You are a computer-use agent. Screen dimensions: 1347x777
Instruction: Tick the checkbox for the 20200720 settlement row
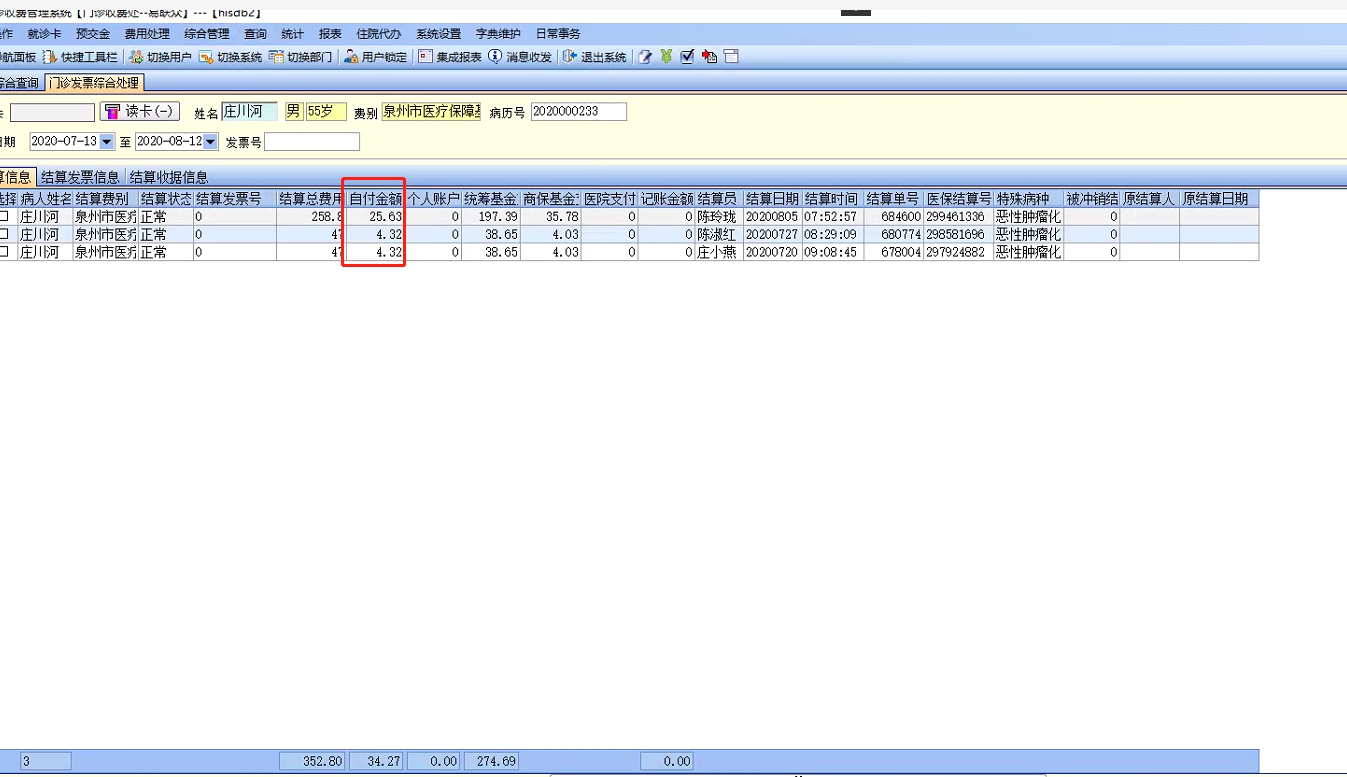click(x=5, y=252)
